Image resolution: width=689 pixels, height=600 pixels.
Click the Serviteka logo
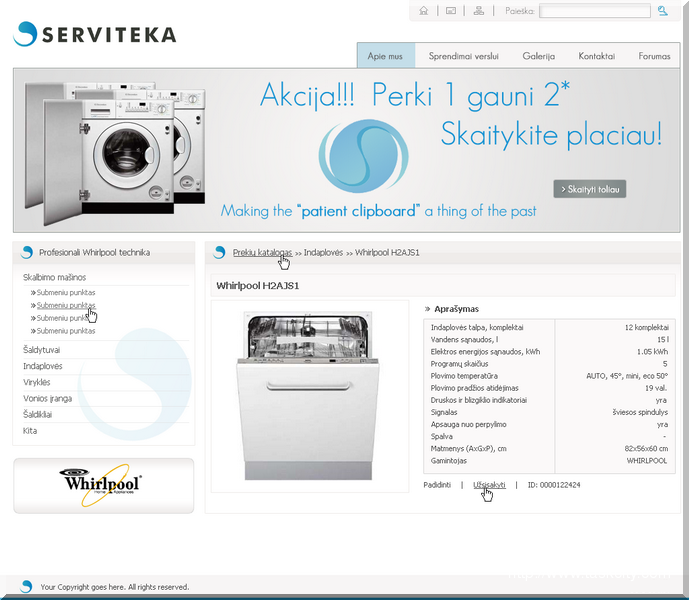pos(95,34)
